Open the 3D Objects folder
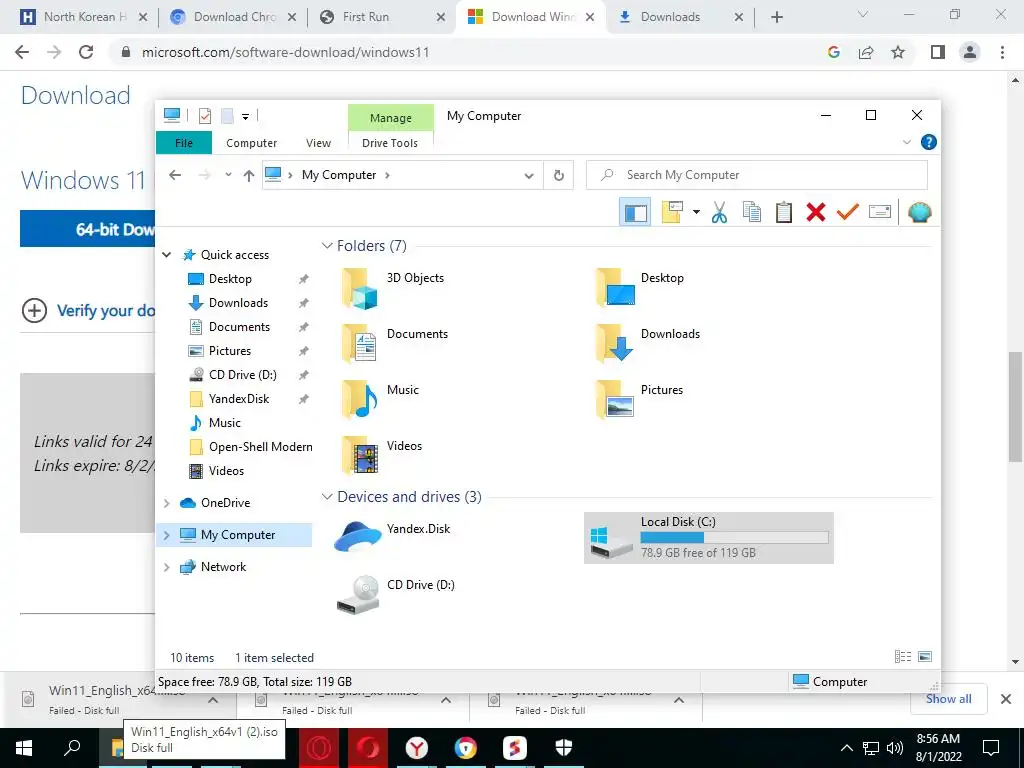The height and width of the screenshot is (768, 1024). [394, 288]
